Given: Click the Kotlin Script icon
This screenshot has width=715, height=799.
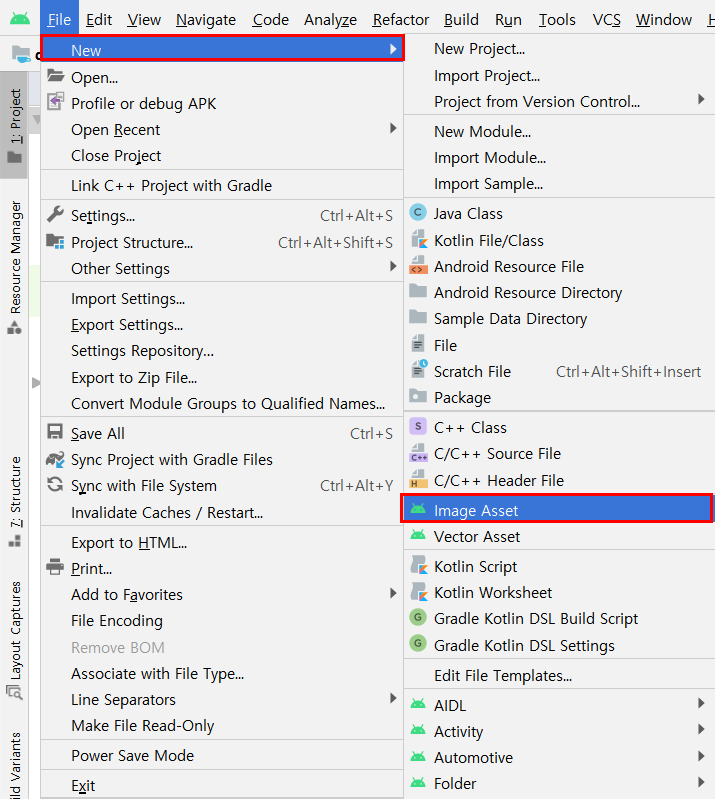Looking at the screenshot, I should [419, 565].
